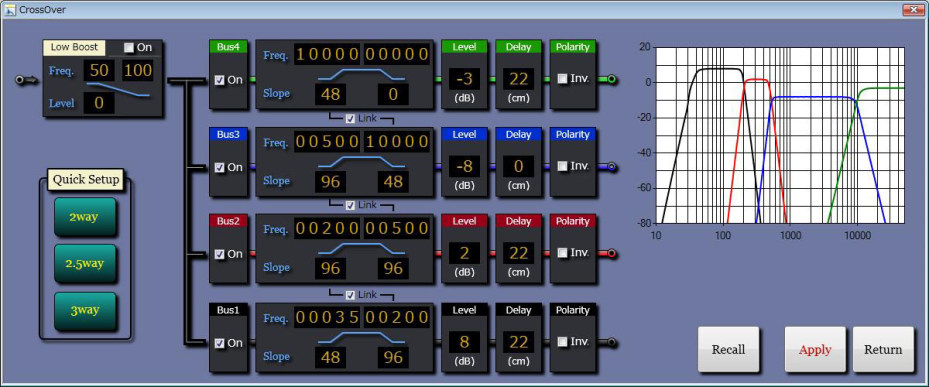Select Bus3 high frequency field 10000

[396, 142]
